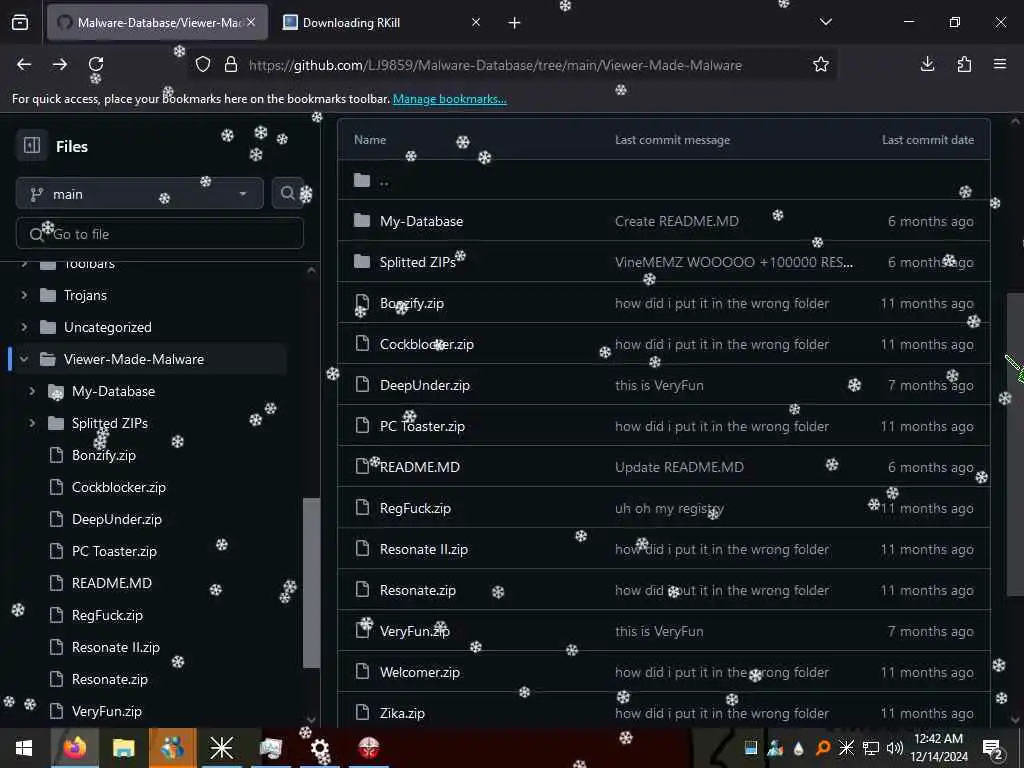The width and height of the screenshot is (1024, 768).
Task: Open File Explorer from the taskbar
Action: (x=123, y=748)
